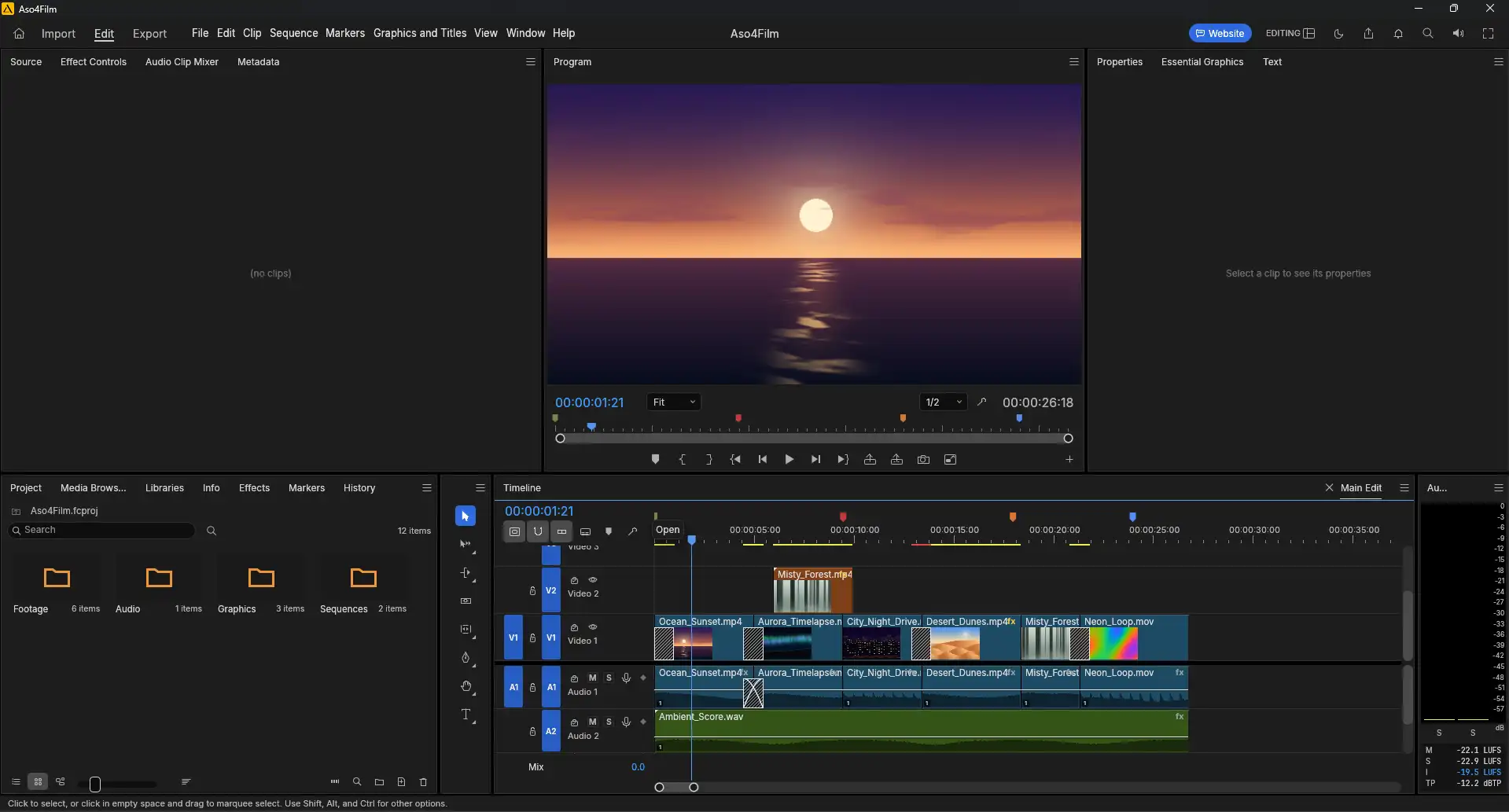Go to In point in Program monitor
This screenshot has width=1509, height=812.
coord(735,460)
